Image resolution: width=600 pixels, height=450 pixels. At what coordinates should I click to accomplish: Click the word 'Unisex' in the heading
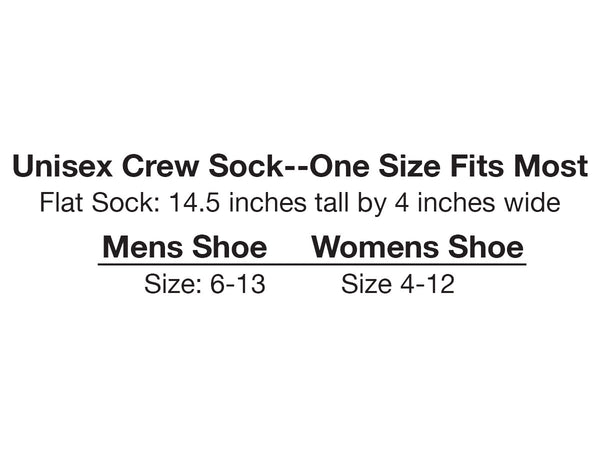(60, 167)
